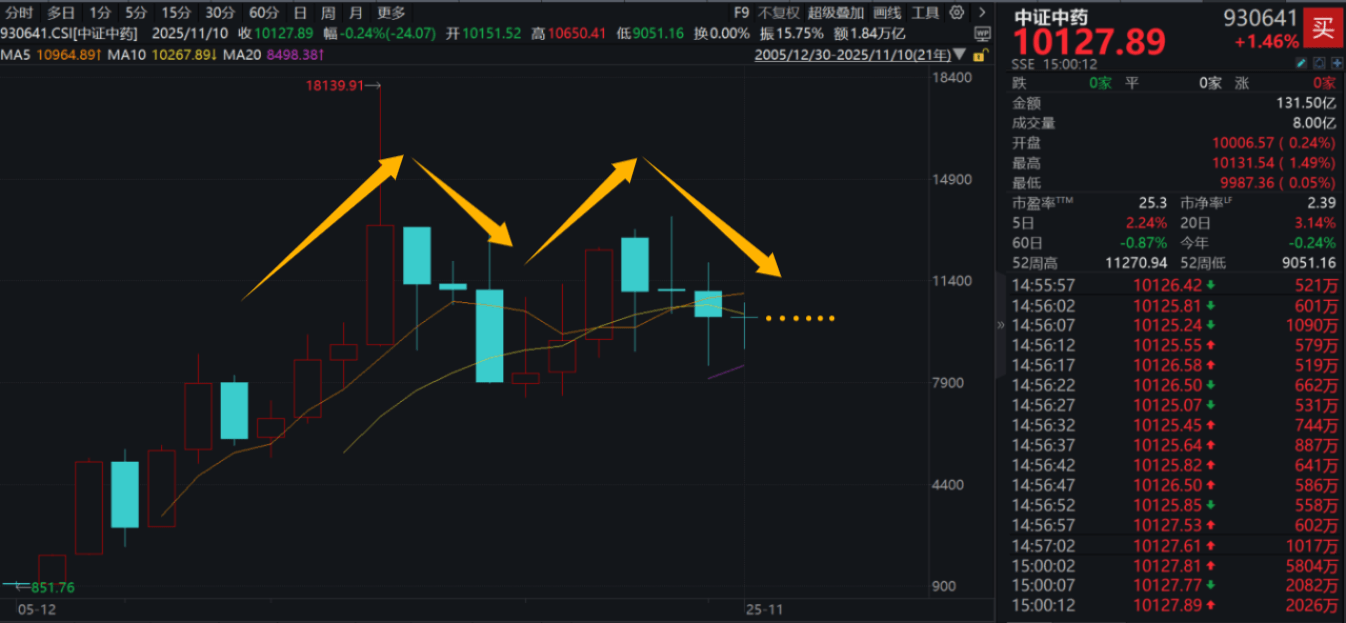Click the large 10127.89 latest price
1346x623 pixels.
coord(1090,43)
